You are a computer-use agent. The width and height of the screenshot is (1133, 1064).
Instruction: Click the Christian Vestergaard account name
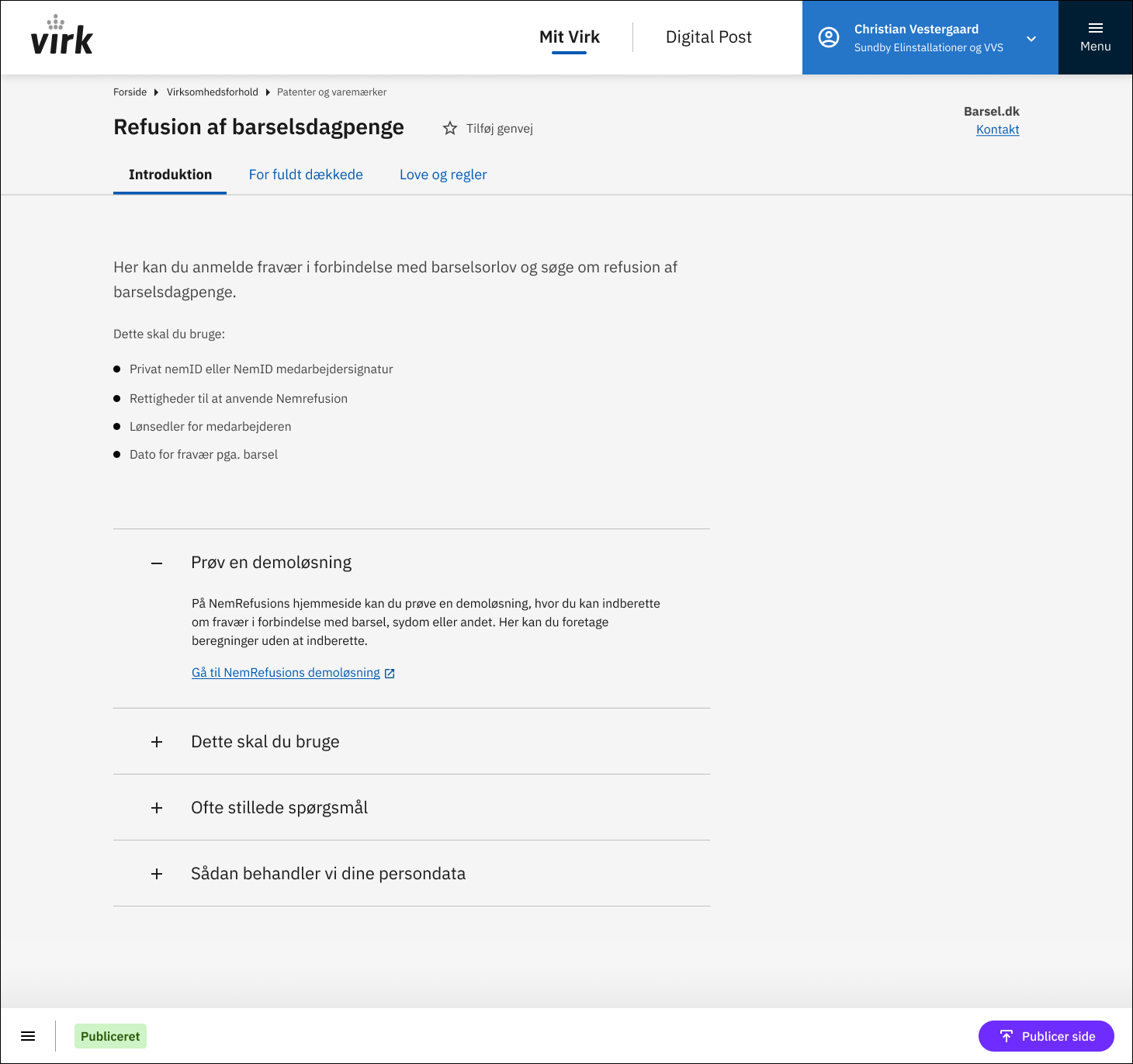click(916, 29)
